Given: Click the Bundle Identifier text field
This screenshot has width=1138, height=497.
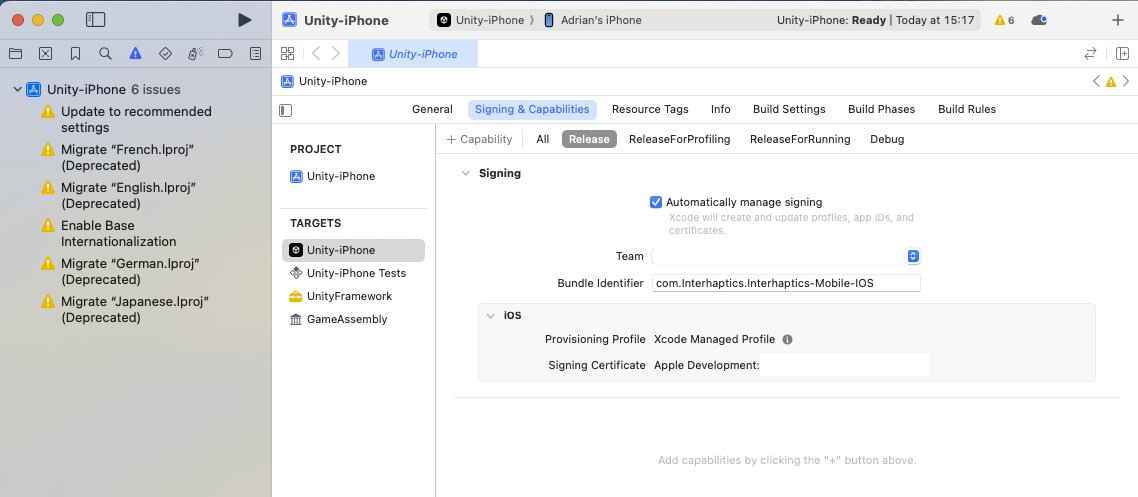Looking at the screenshot, I should (x=786, y=283).
